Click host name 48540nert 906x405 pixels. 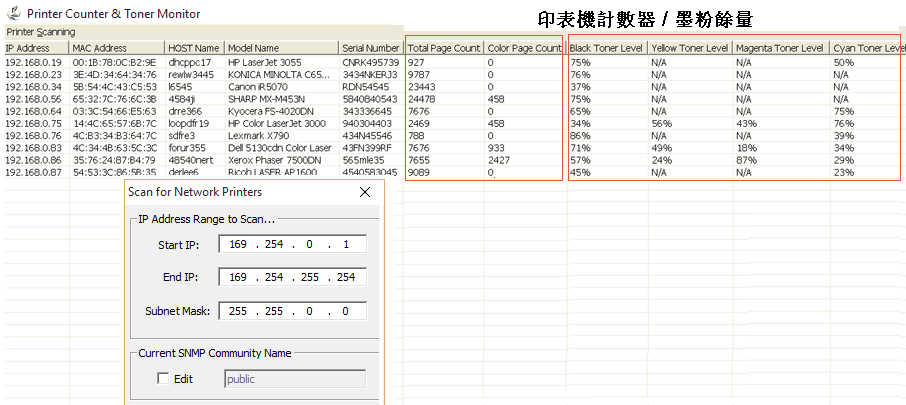pos(191,160)
